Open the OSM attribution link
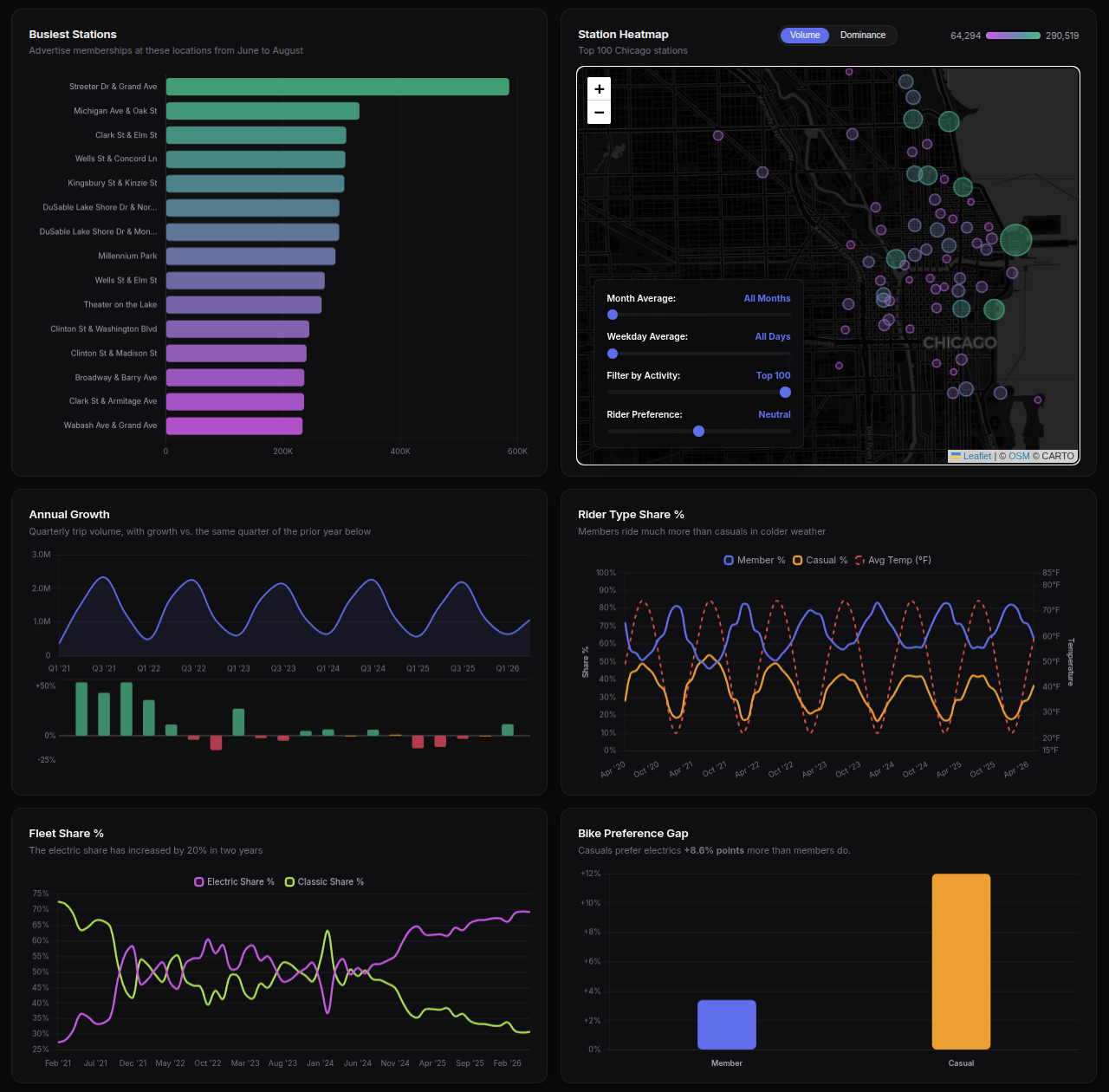The width and height of the screenshot is (1109, 1092). [x=1019, y=456]
